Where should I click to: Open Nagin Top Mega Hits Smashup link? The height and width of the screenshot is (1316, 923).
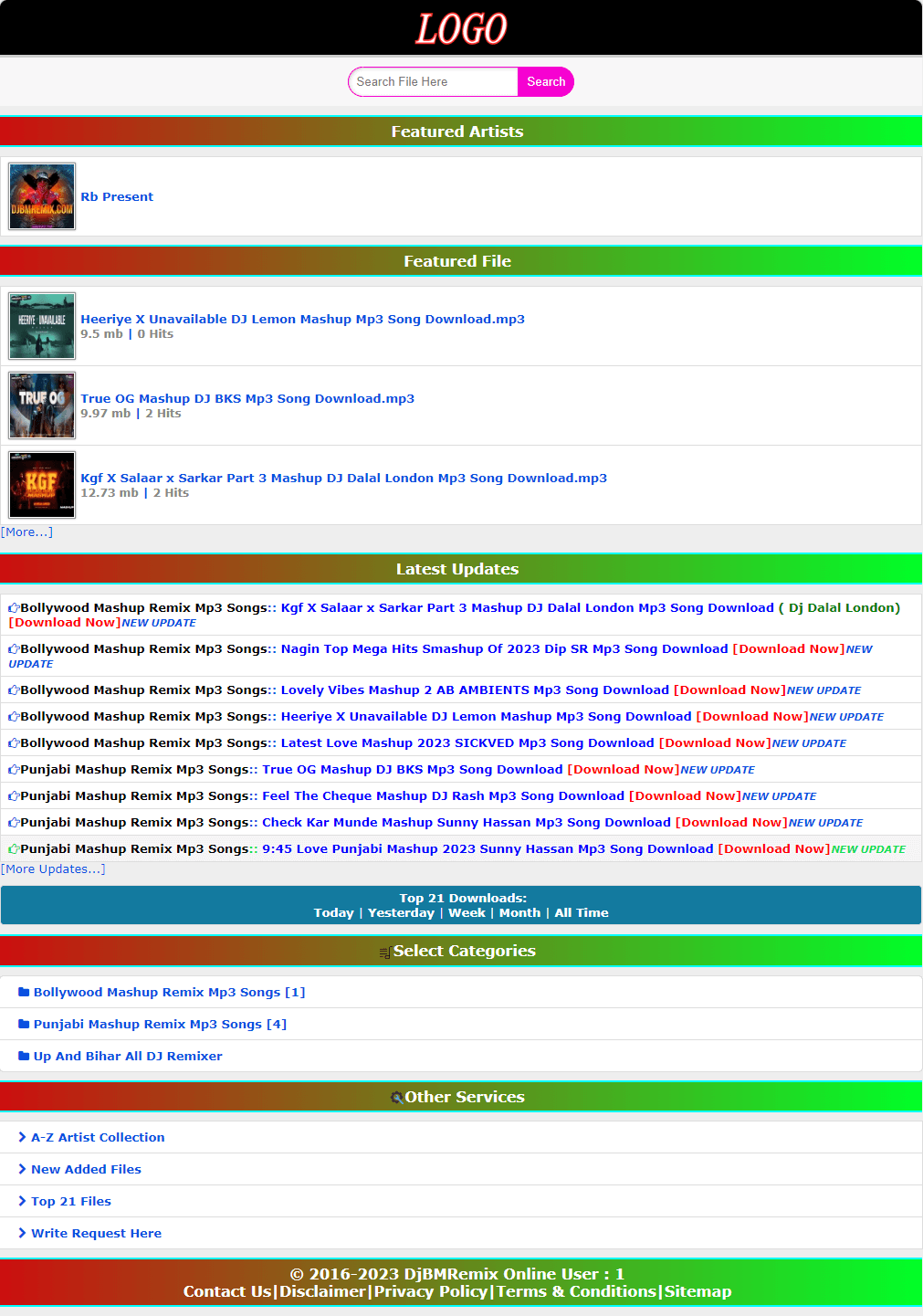click(x=504, y=648)
